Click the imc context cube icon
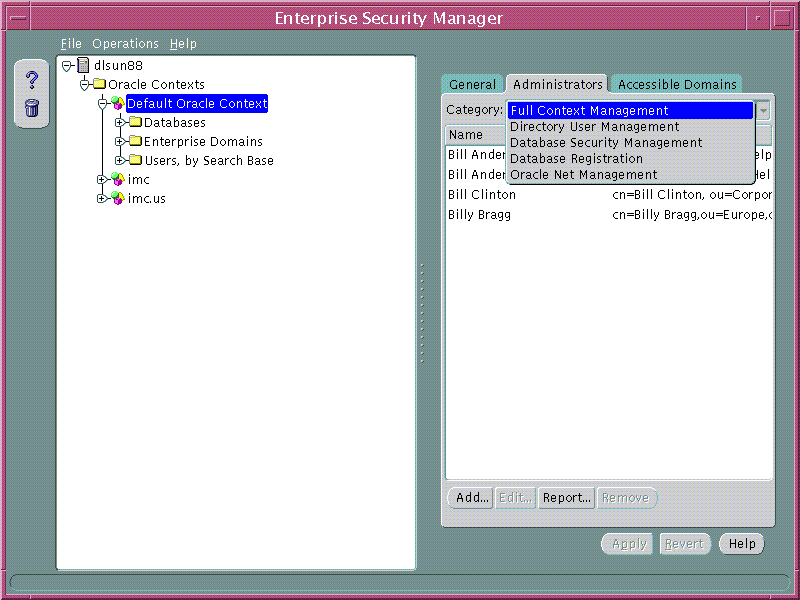This screenshot has width=800, height=600. click(x=117, y=179)
